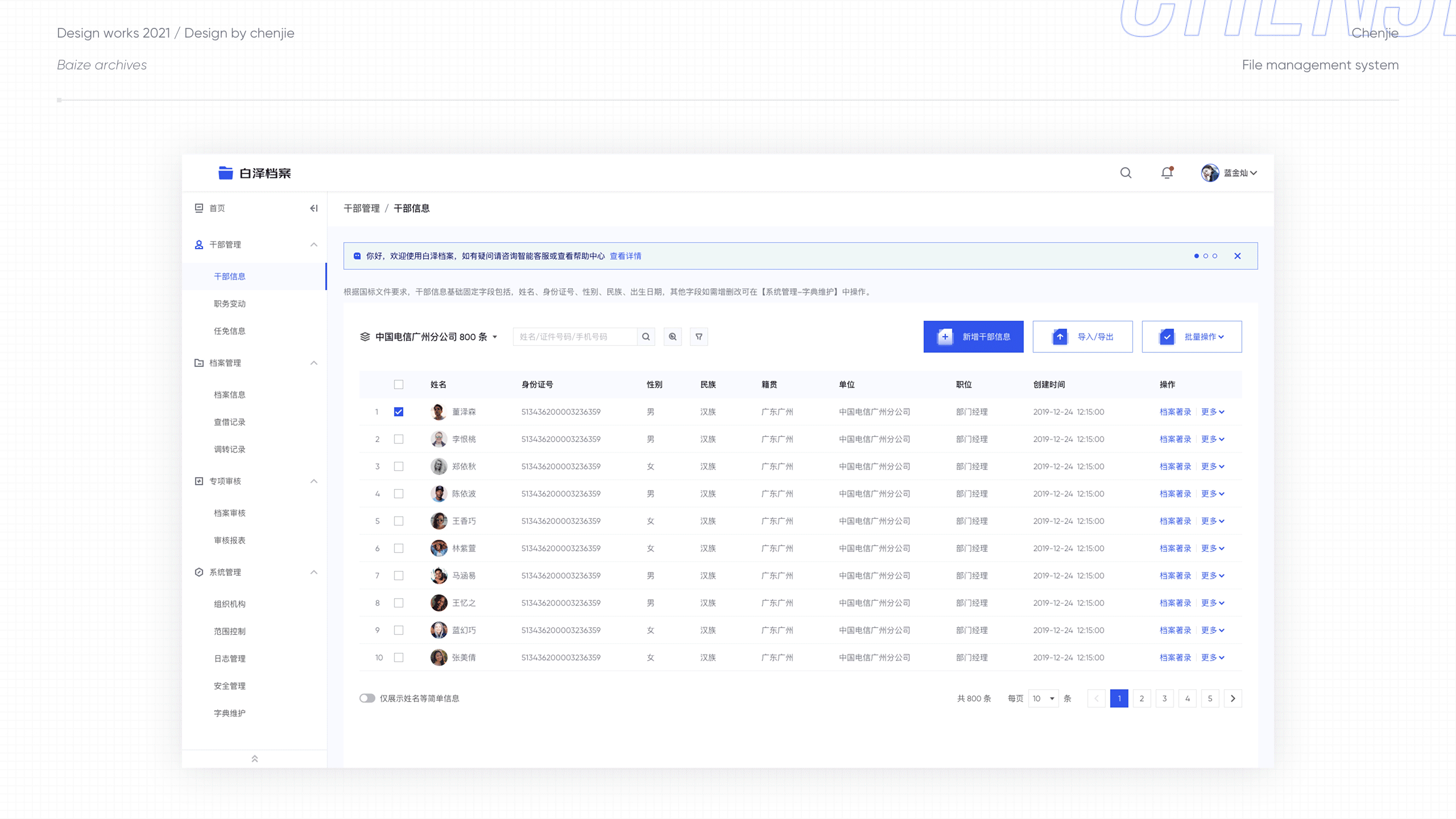The image size is (1456, 819).
Task: Open 首页 from the sidebar
Action: 218,208
